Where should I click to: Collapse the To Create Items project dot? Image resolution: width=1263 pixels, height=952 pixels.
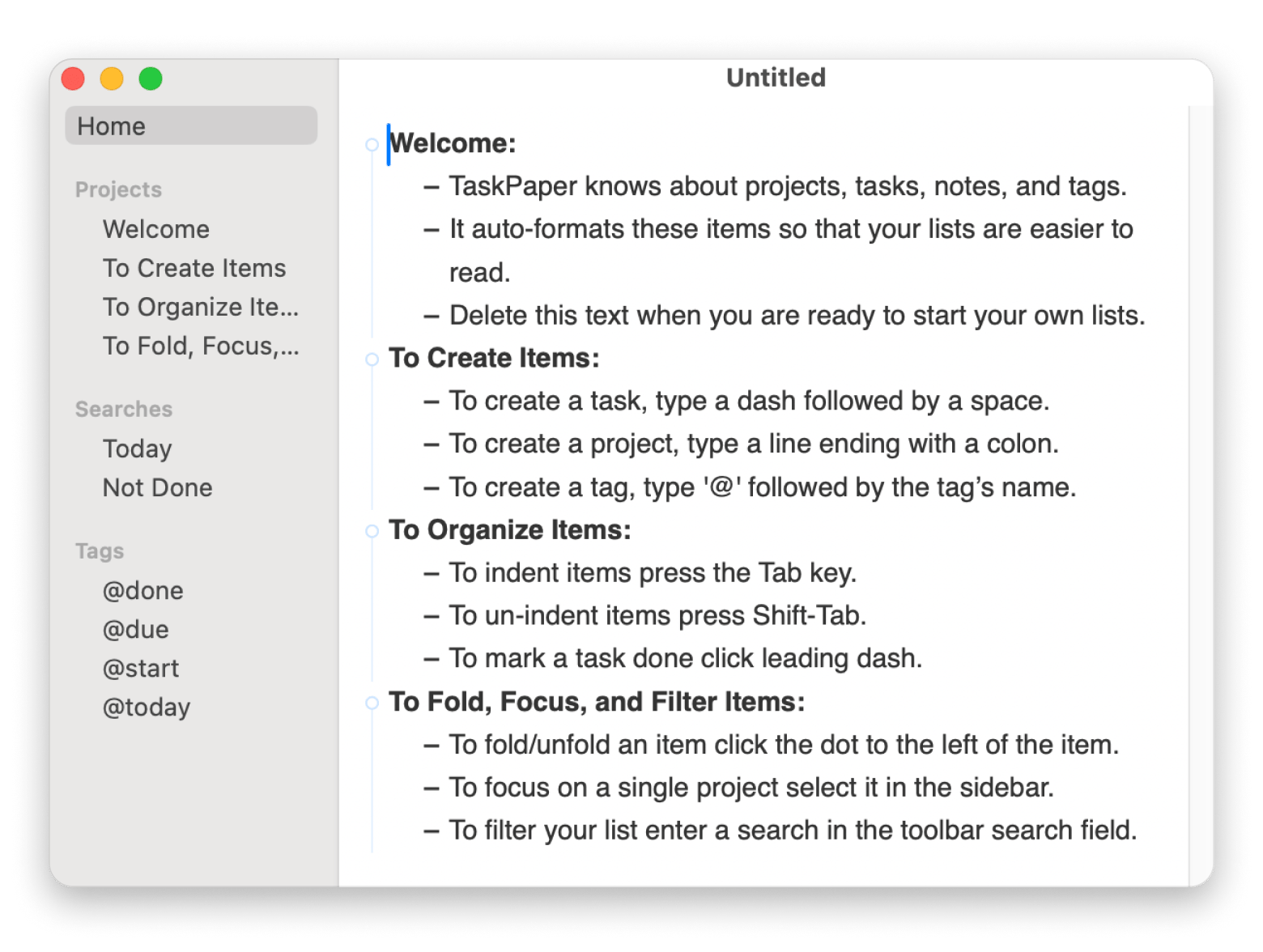pyautogui.click(x=372, y=359)
